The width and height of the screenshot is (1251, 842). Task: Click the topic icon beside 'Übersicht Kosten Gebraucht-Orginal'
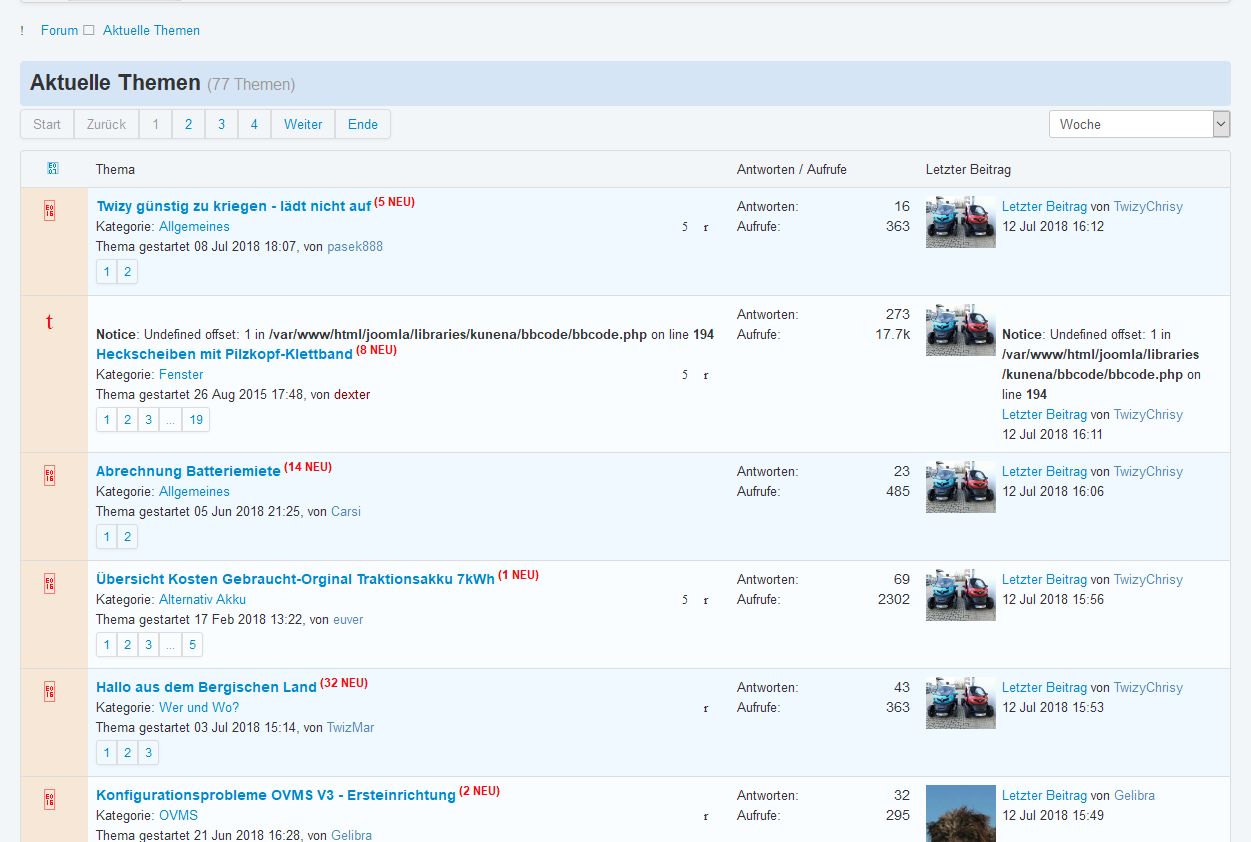tap(50, 584)
